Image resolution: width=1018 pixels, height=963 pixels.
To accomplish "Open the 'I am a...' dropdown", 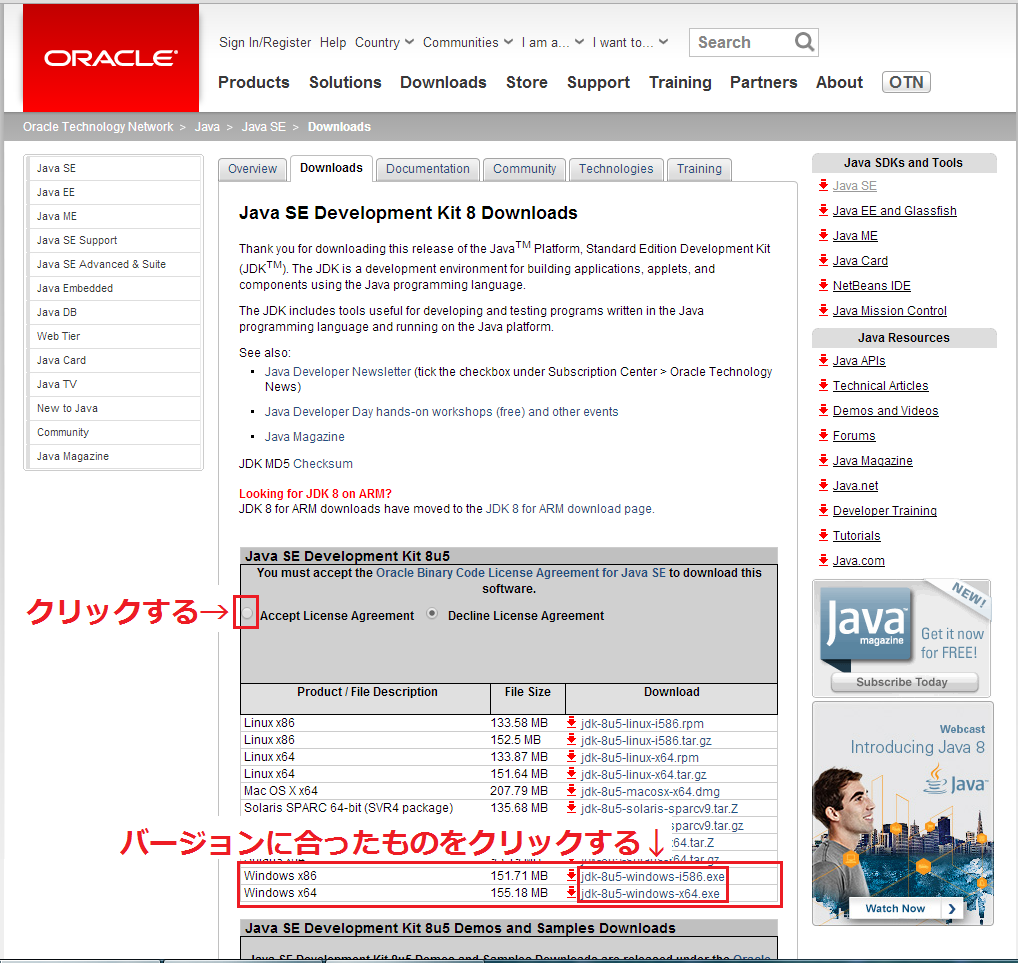I will pos(552,42).
